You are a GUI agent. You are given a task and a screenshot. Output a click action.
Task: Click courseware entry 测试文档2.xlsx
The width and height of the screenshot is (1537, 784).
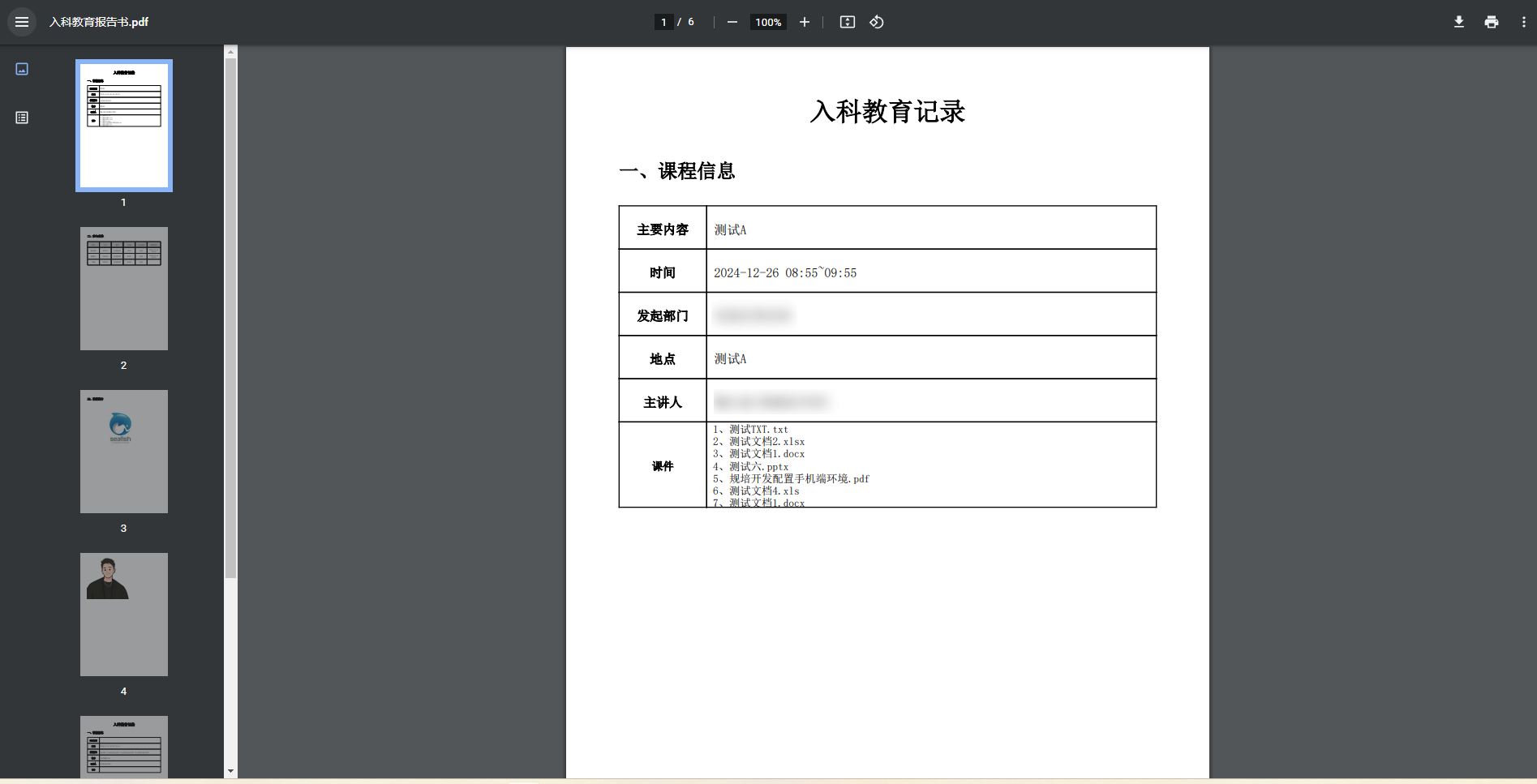[759, 442]
